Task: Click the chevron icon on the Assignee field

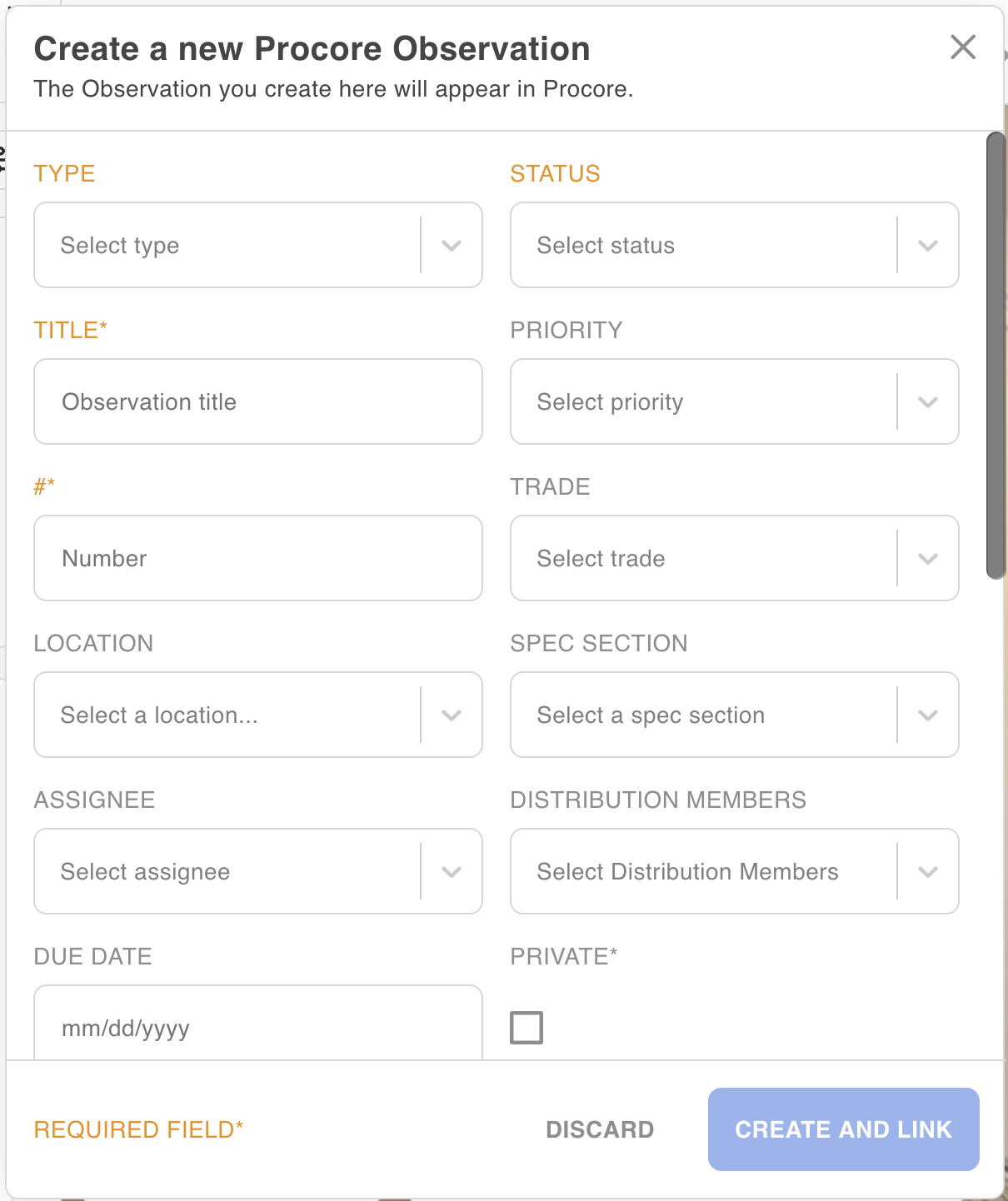Action: [x=452, y=871]
